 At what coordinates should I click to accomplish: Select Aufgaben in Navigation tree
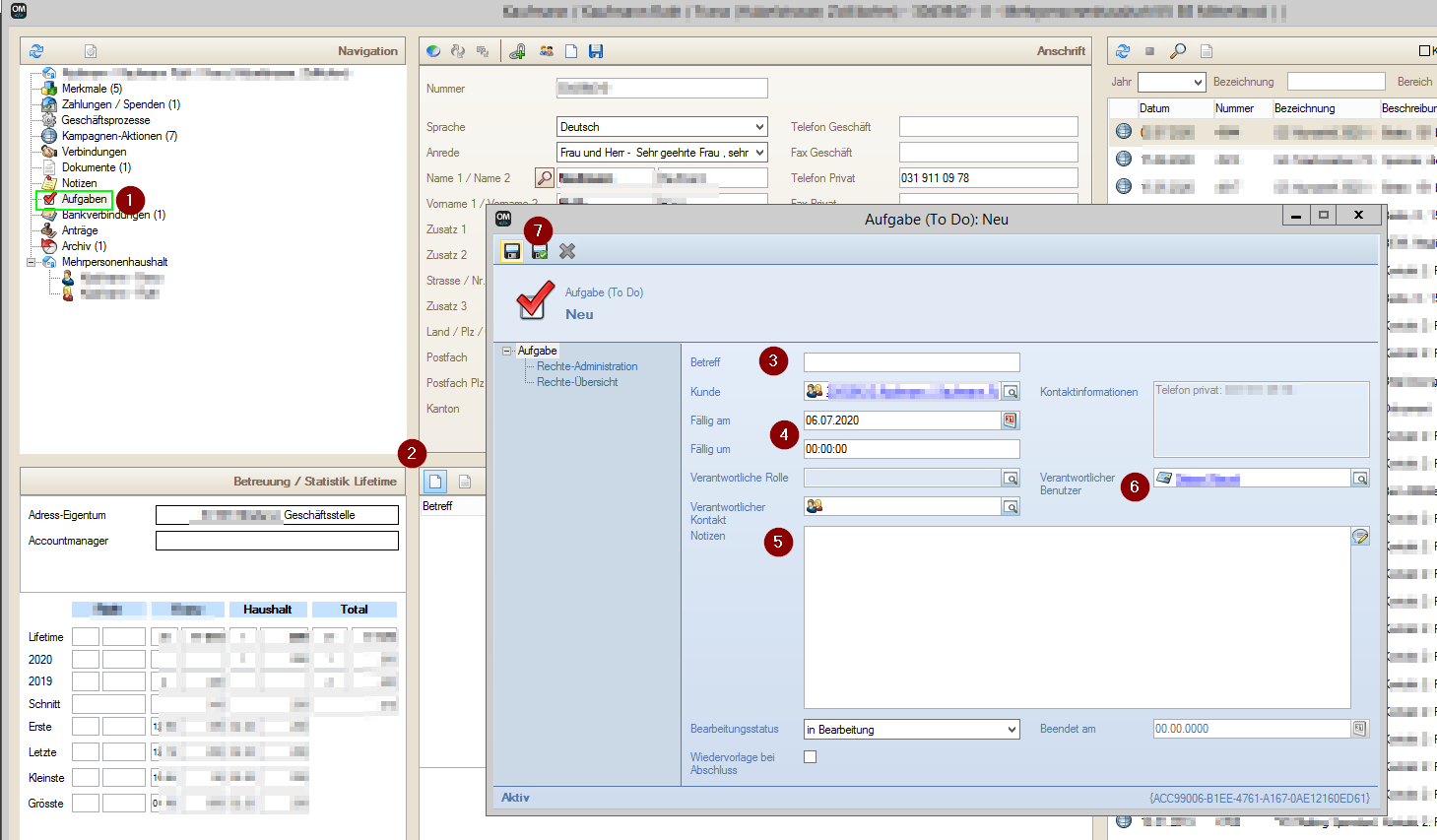tap(84, 199)
